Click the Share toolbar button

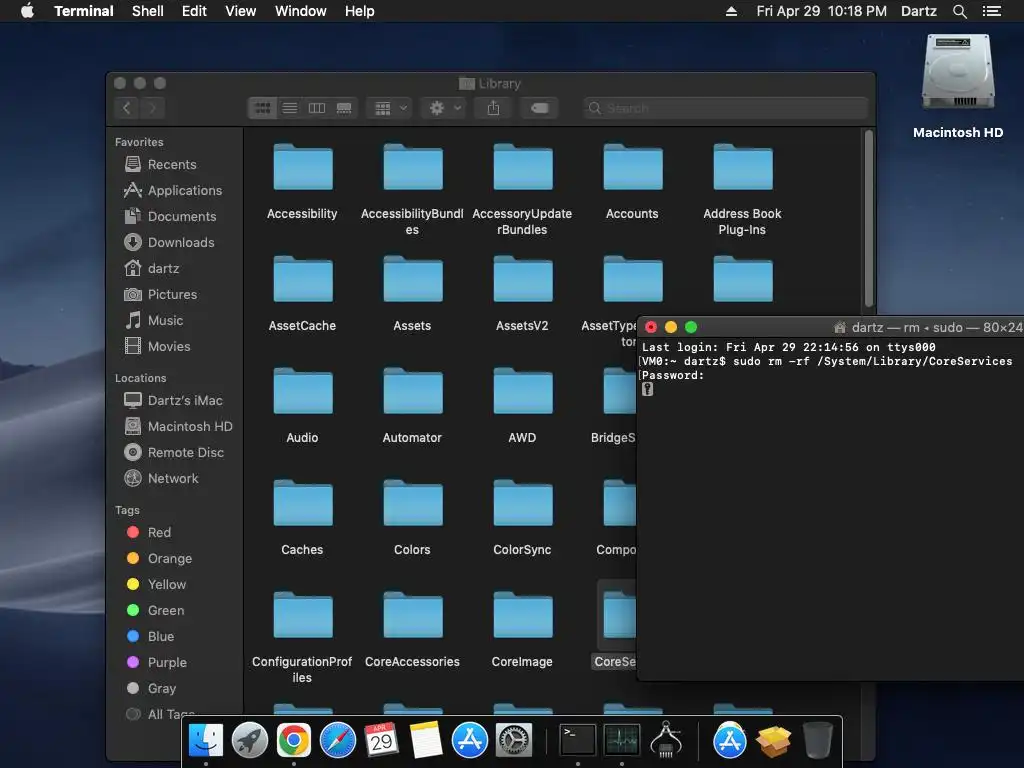click(x=493, y=108)
